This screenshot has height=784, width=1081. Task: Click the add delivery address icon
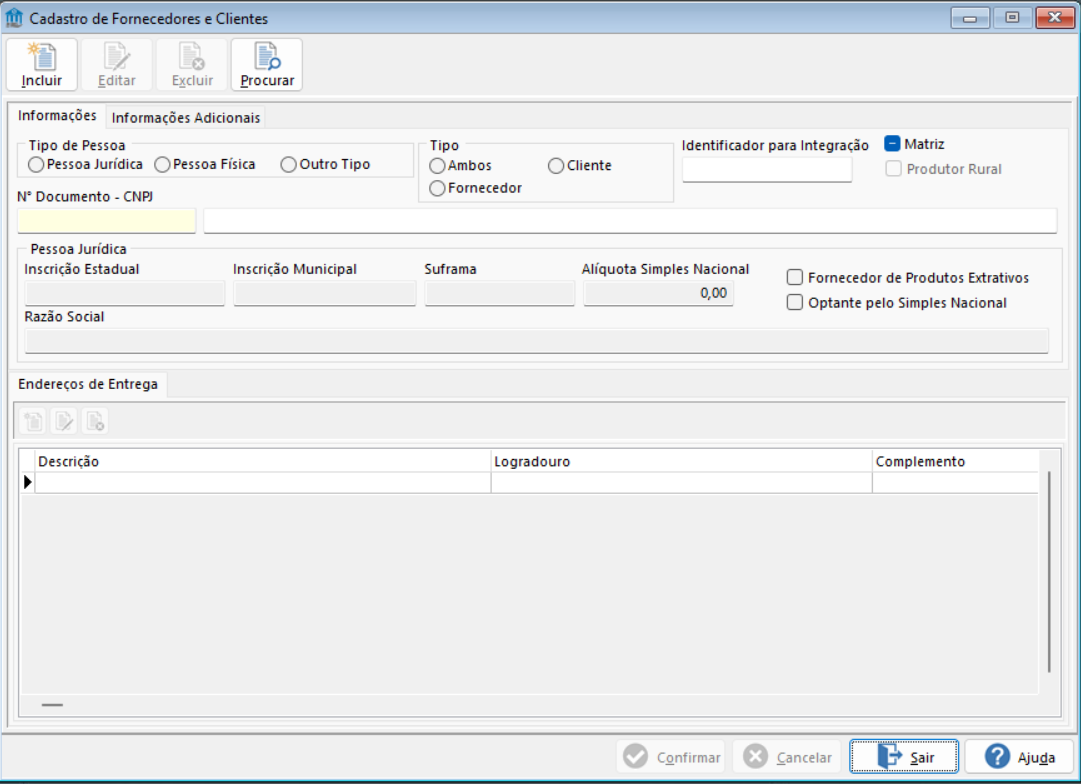33,421
